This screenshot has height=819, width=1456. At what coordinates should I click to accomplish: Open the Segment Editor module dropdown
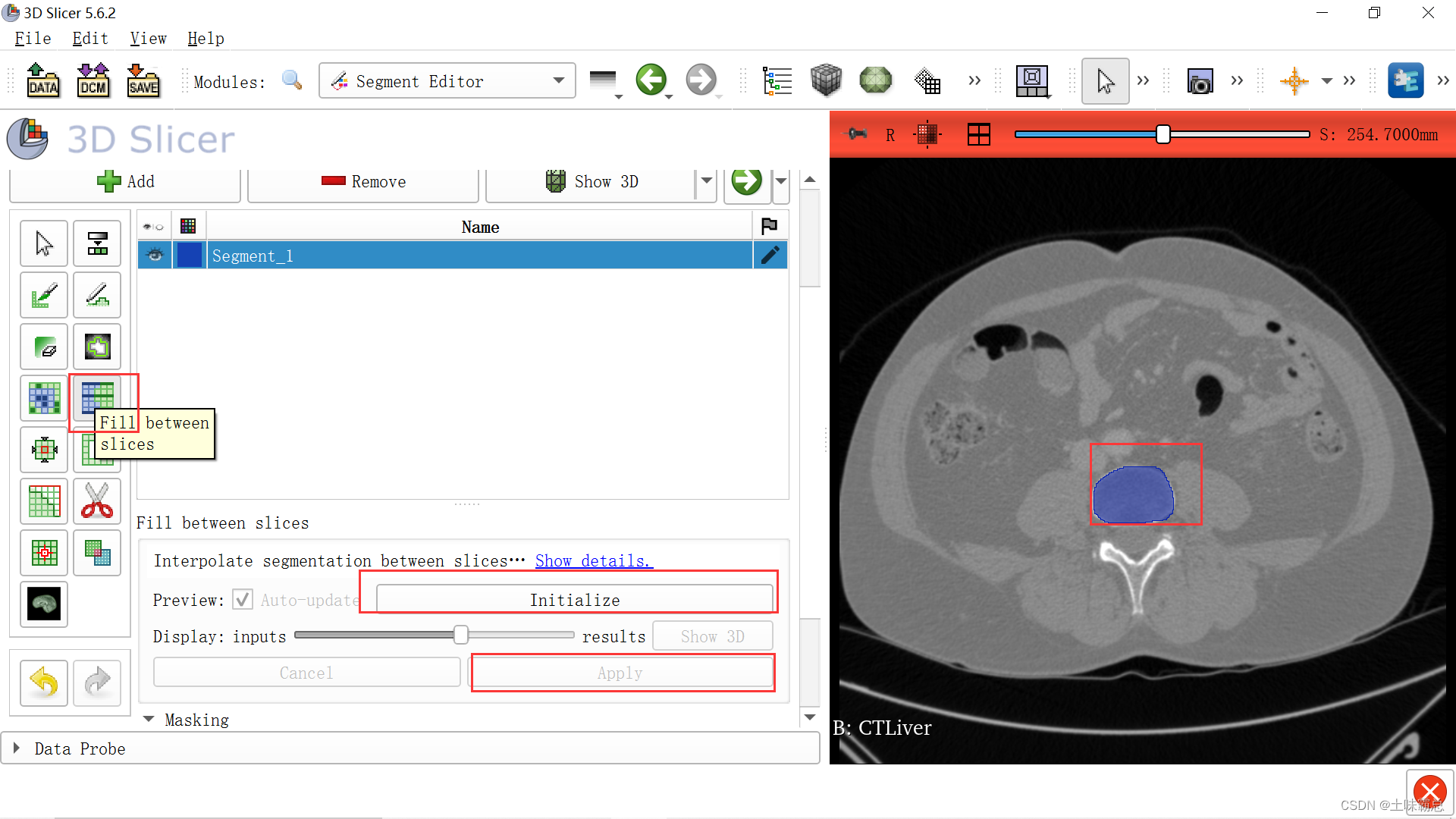[447, 80]
